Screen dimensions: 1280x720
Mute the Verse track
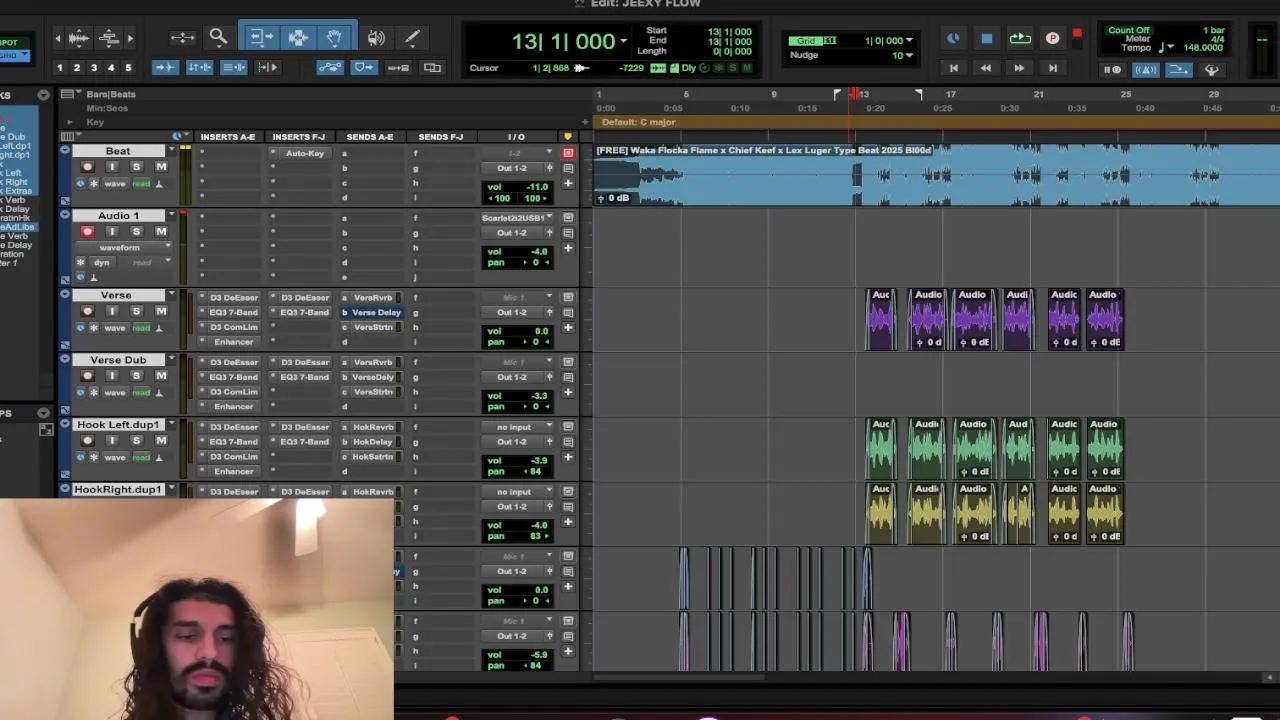click(x=161, y=312)
